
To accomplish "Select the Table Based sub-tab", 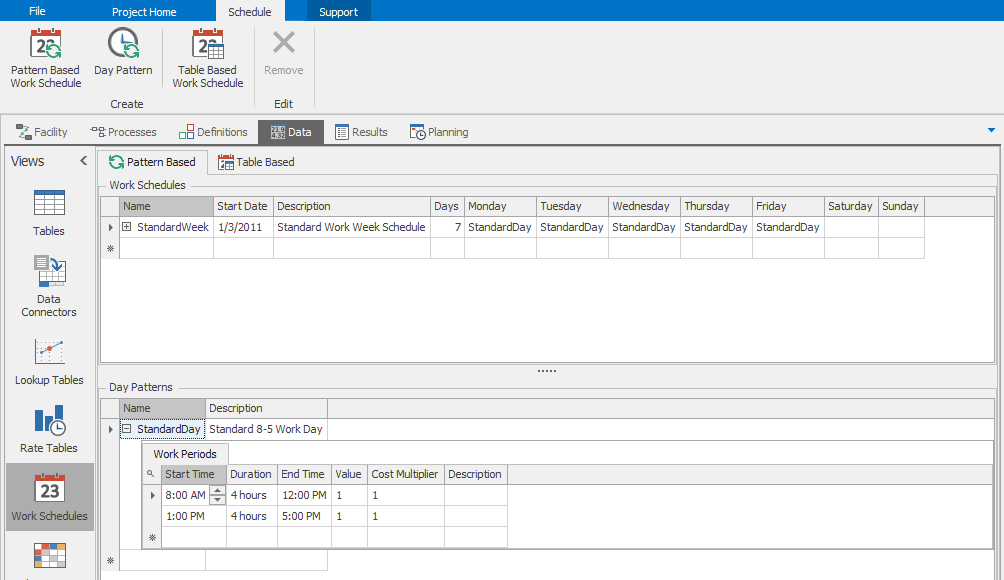I will point(256,162).
